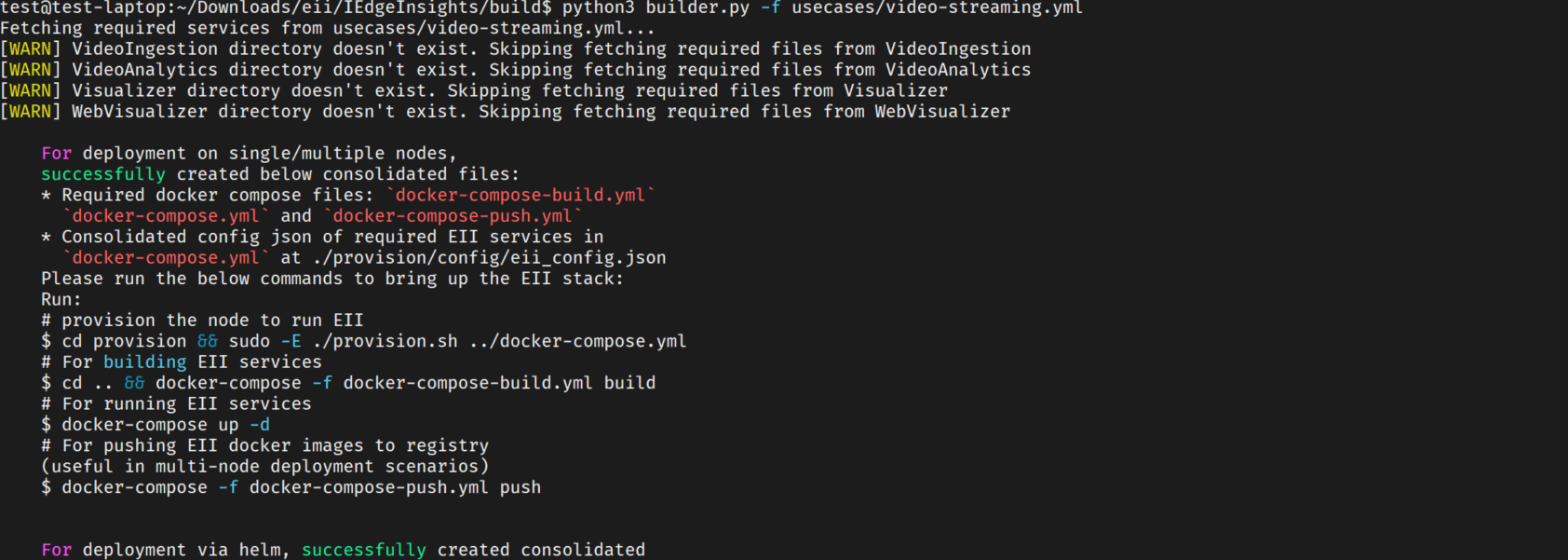Click the VideoAnalytics warning line

[x=515, y=70]
